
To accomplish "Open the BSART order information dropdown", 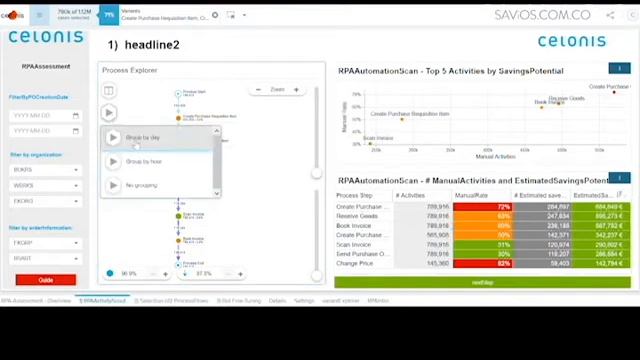I will coord(45,258).
